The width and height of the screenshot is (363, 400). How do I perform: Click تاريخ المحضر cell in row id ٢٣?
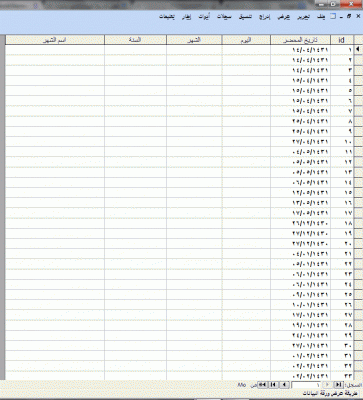(301, 274)
